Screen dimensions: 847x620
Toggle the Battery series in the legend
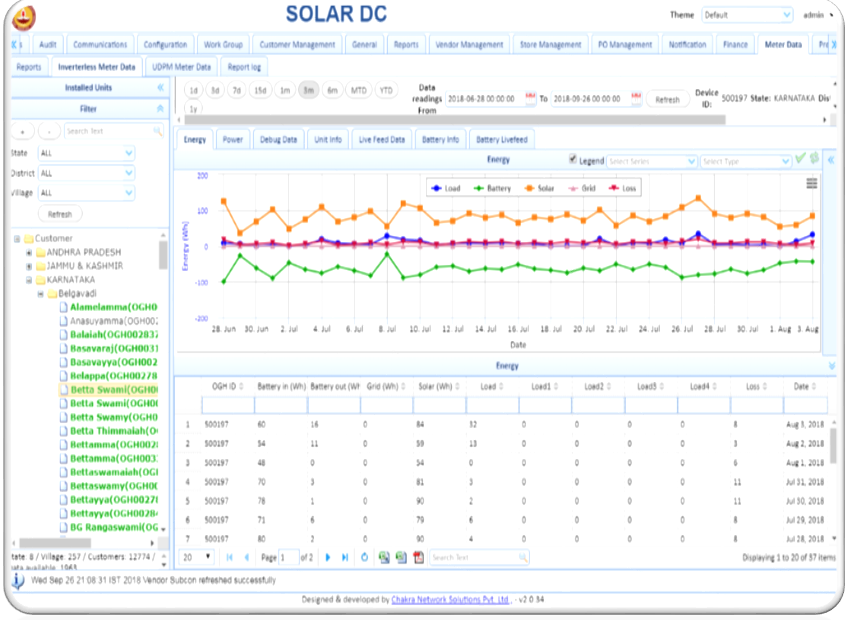coord(492,188)
